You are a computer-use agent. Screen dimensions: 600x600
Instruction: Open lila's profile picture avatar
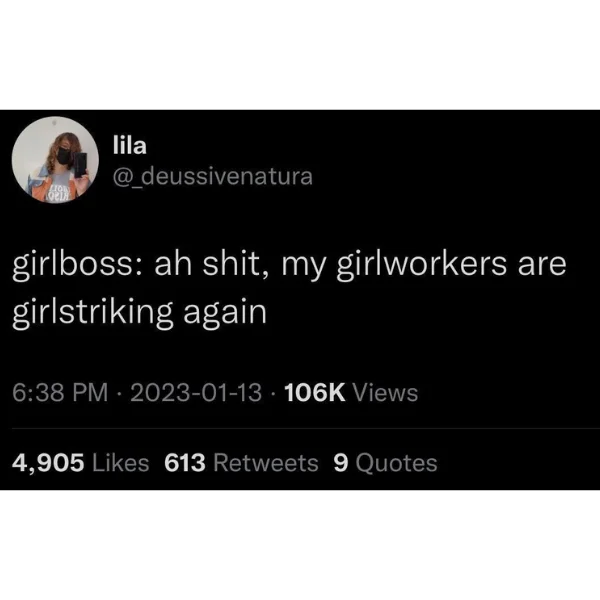[x=55, y=160]
